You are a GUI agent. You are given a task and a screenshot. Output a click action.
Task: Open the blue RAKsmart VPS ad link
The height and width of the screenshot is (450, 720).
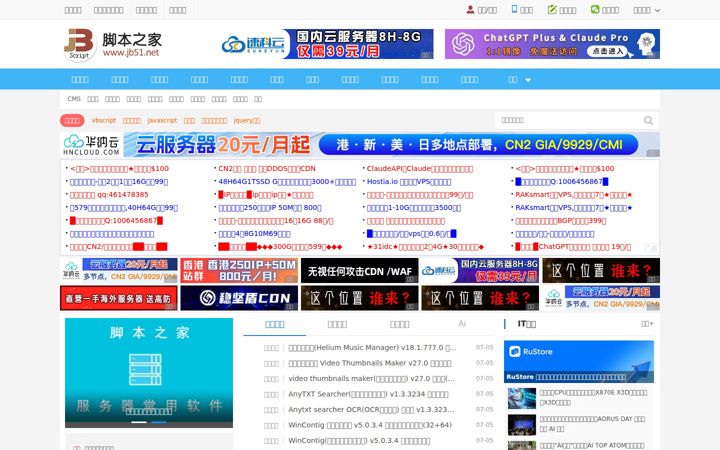click(x=574, y=208)
